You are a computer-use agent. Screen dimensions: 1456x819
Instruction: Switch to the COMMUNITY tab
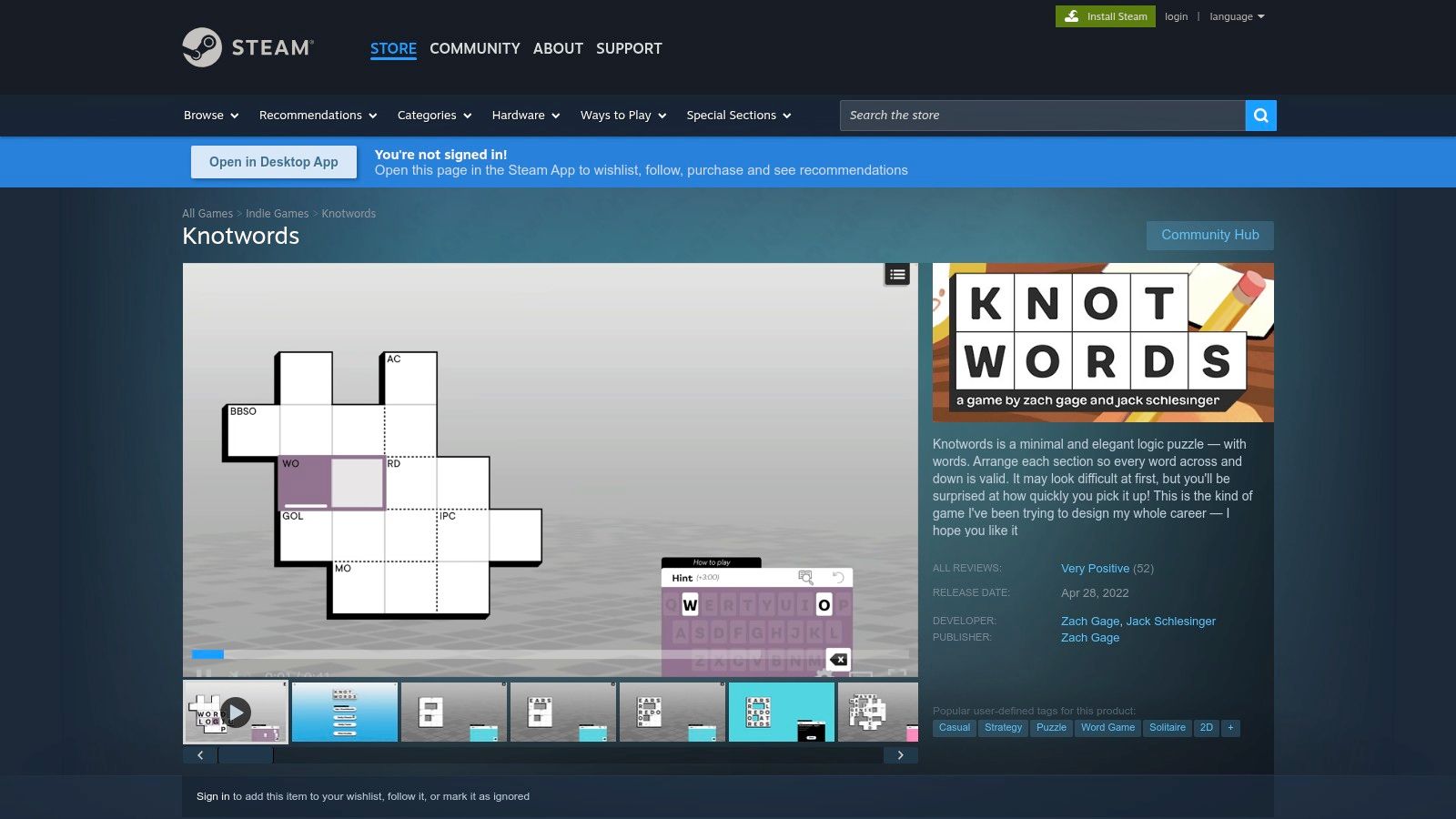[474, 48]
